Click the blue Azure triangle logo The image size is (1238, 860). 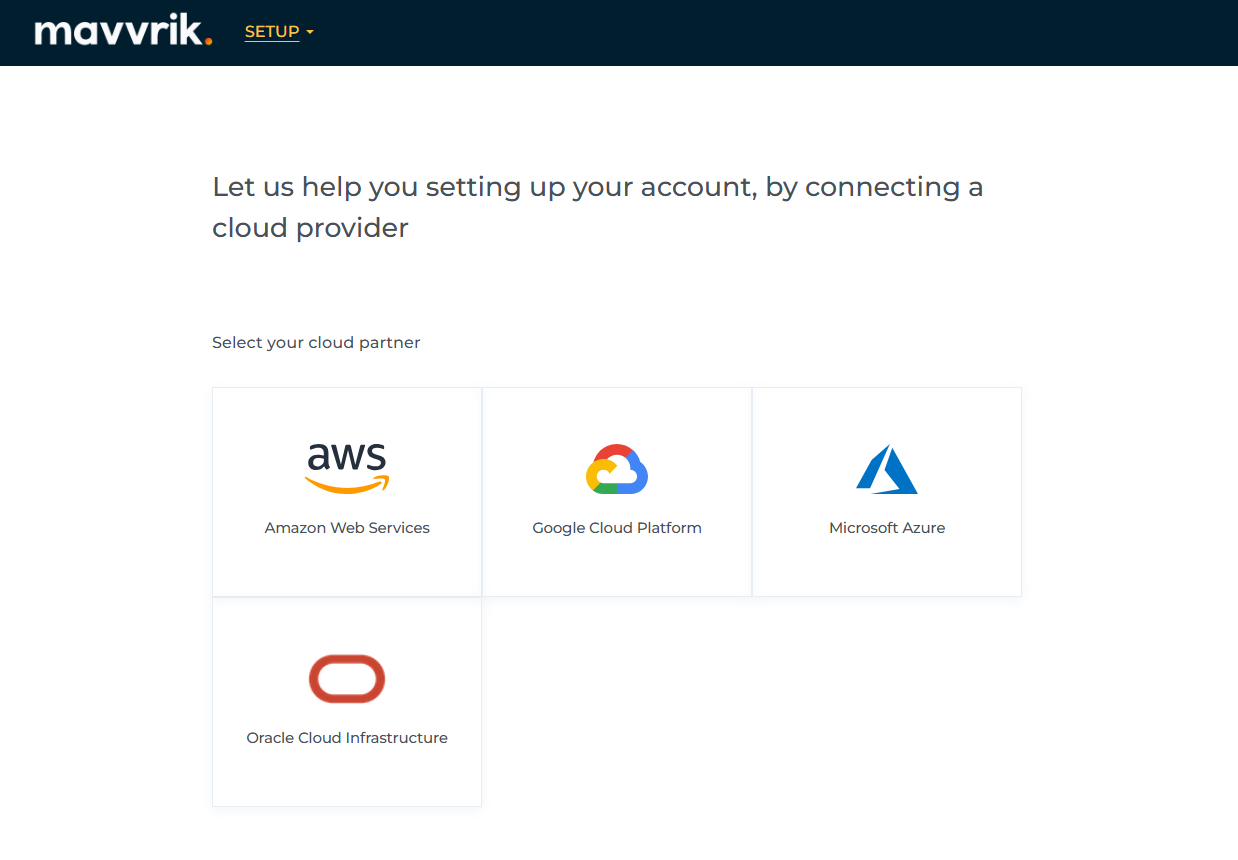[887, 469]
